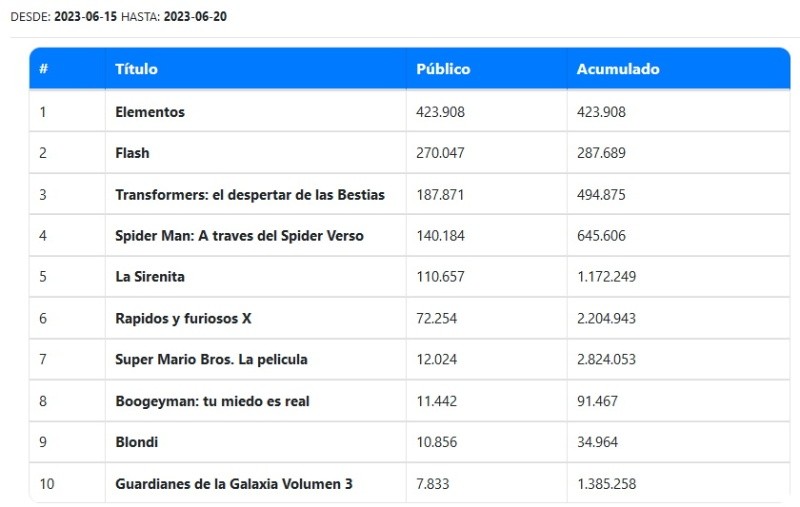Screen dimensions: 800x507
Task: Open Super Mario Bros. La pelicula
Action: pyautogui.click(x=211, y=359)
